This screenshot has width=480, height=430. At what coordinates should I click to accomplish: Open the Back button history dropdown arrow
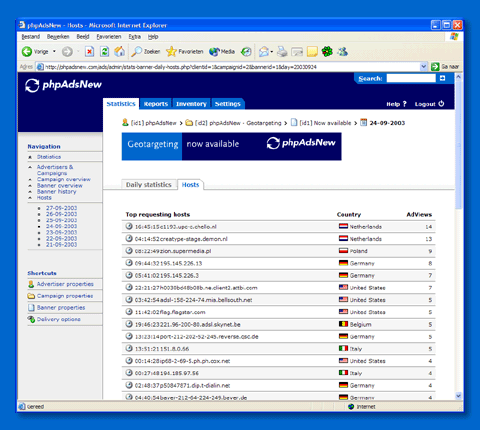(54, 52)
